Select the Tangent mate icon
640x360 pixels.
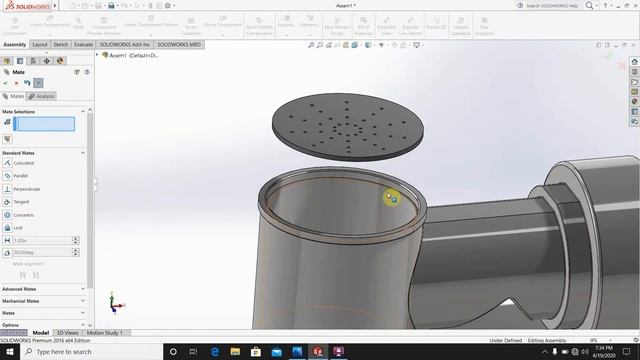click(7, 202)
